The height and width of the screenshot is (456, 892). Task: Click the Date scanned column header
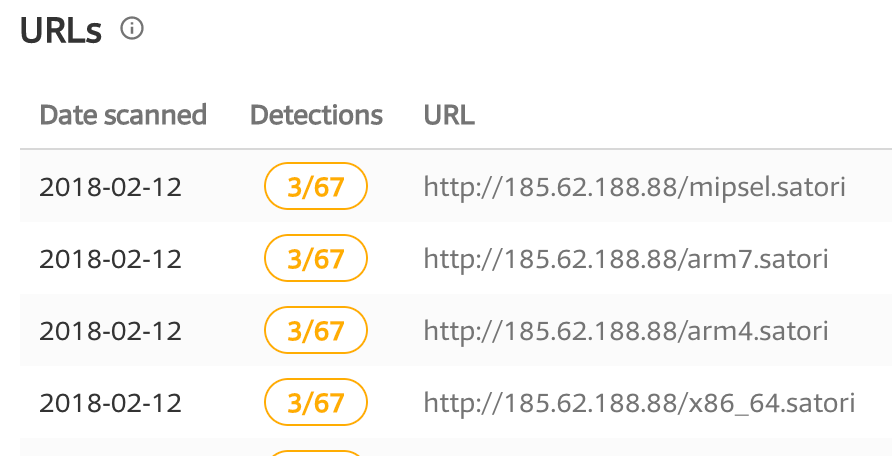point(123,115)
